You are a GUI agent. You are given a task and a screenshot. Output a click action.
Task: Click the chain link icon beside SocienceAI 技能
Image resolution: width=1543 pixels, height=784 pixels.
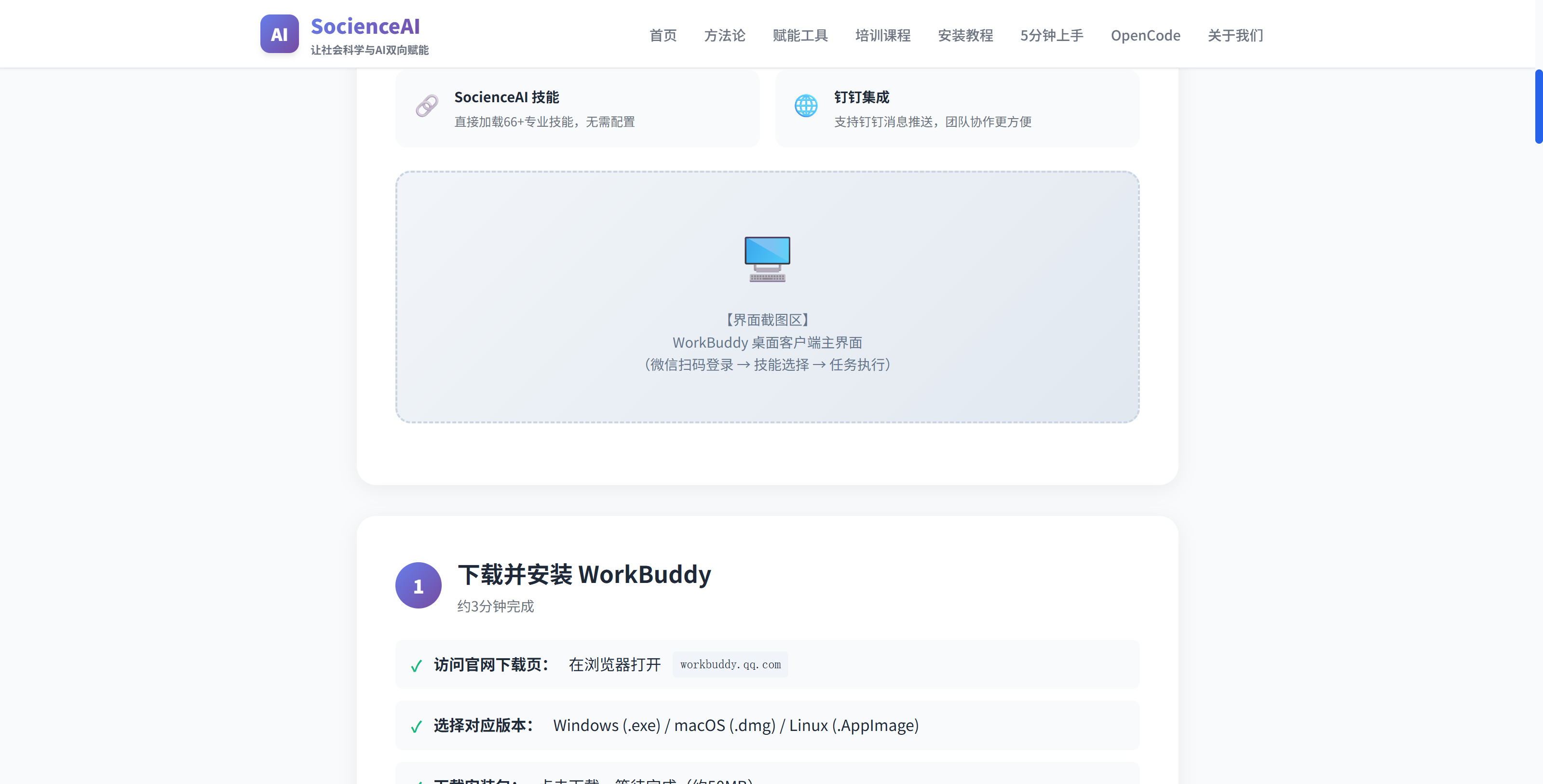point(427,106)
